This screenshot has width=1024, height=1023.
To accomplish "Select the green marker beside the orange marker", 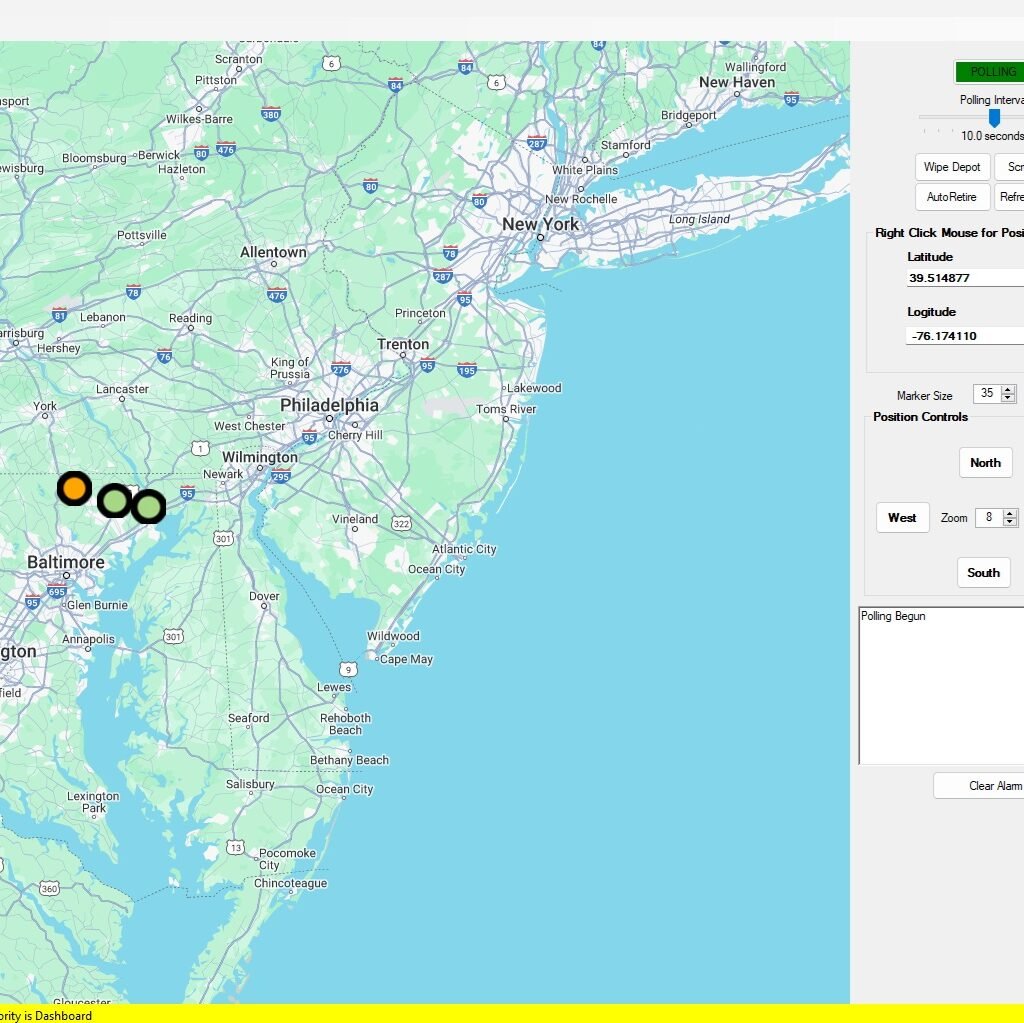I will [x=115, y=500].
